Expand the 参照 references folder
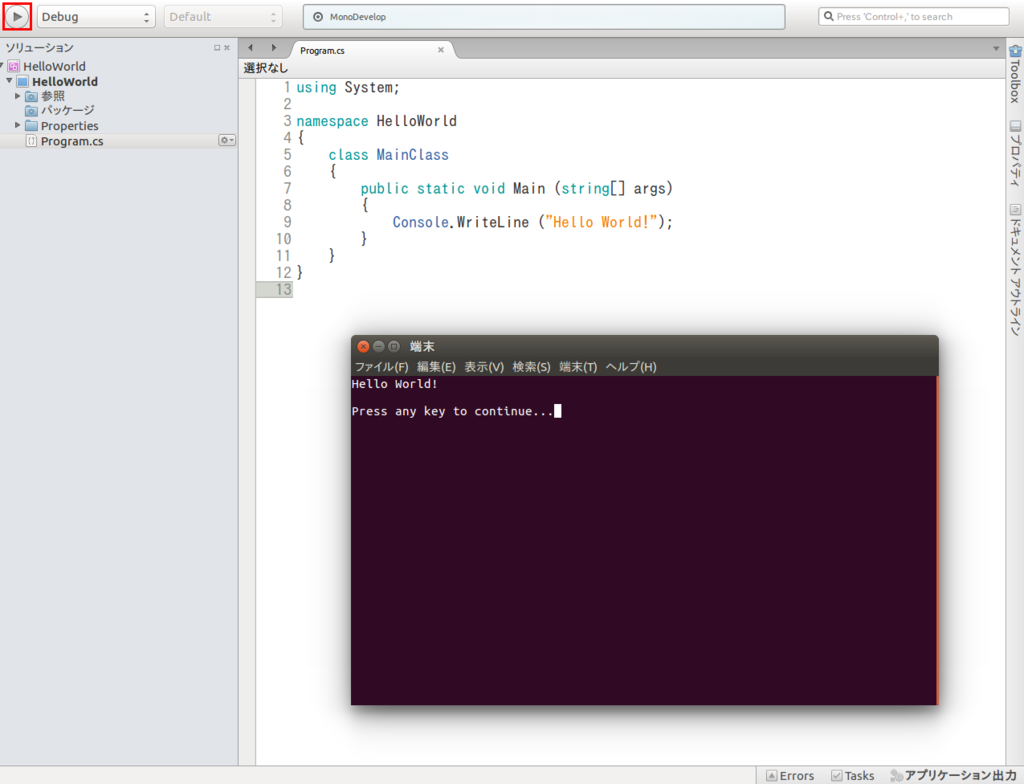 pyautogui.click(x=18, y=96)
